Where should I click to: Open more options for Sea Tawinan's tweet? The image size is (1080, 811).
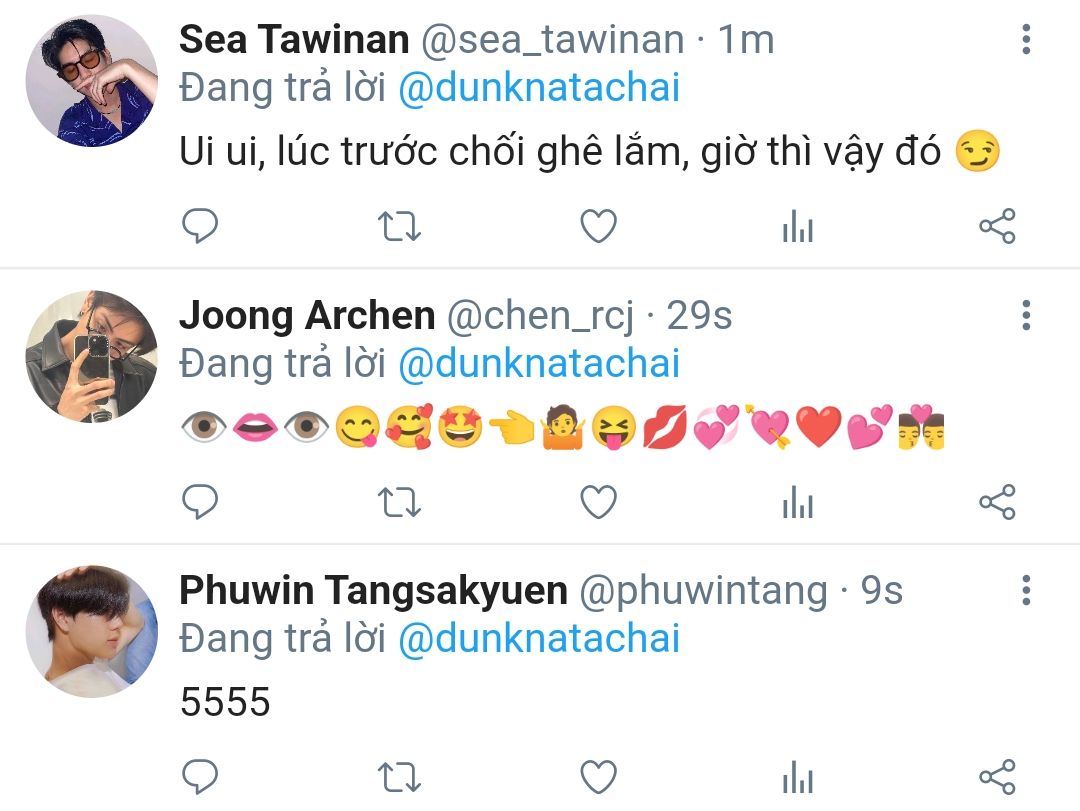[1026, 39]
